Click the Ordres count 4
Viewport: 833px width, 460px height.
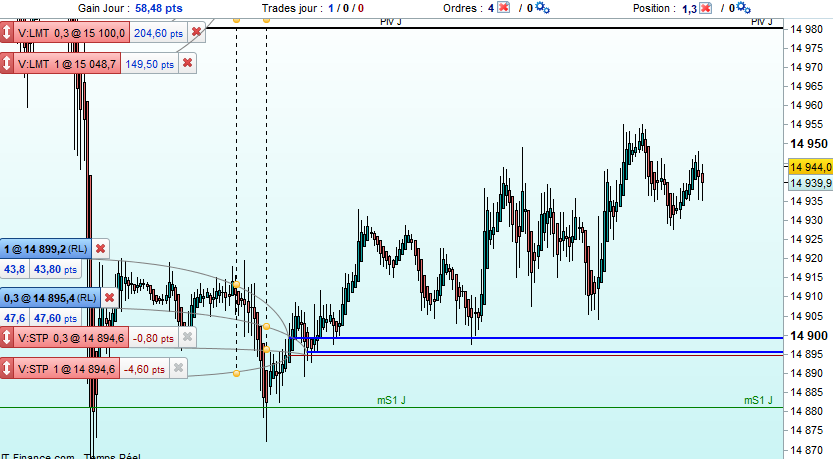pyautogui.click(x=491, y=8)
